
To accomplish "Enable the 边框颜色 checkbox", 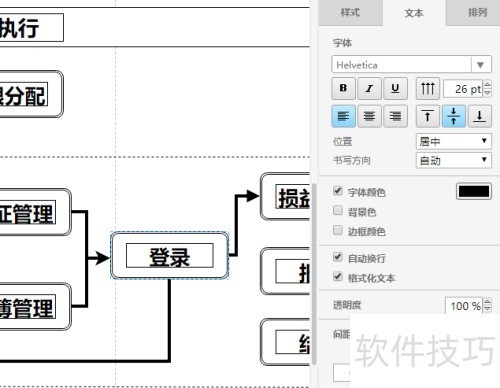I will (338, 230).
